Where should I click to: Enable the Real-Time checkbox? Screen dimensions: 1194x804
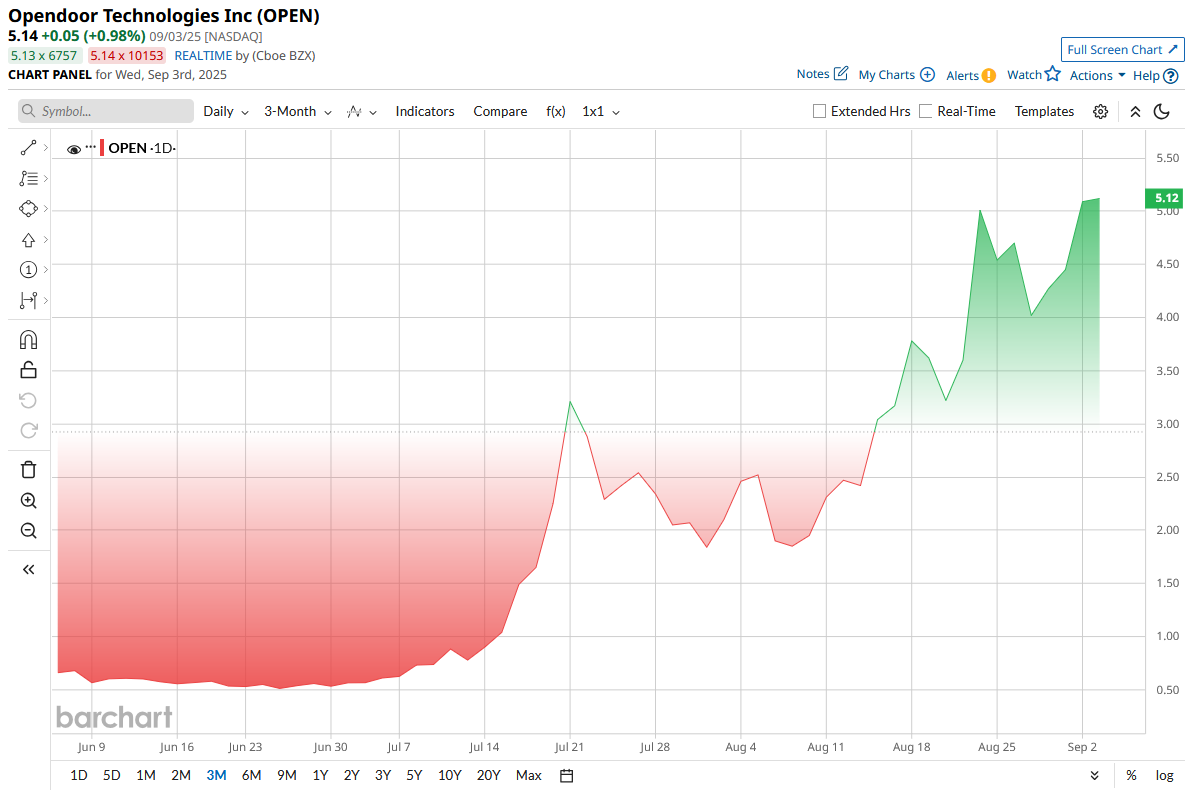click(x=926, y=111)
